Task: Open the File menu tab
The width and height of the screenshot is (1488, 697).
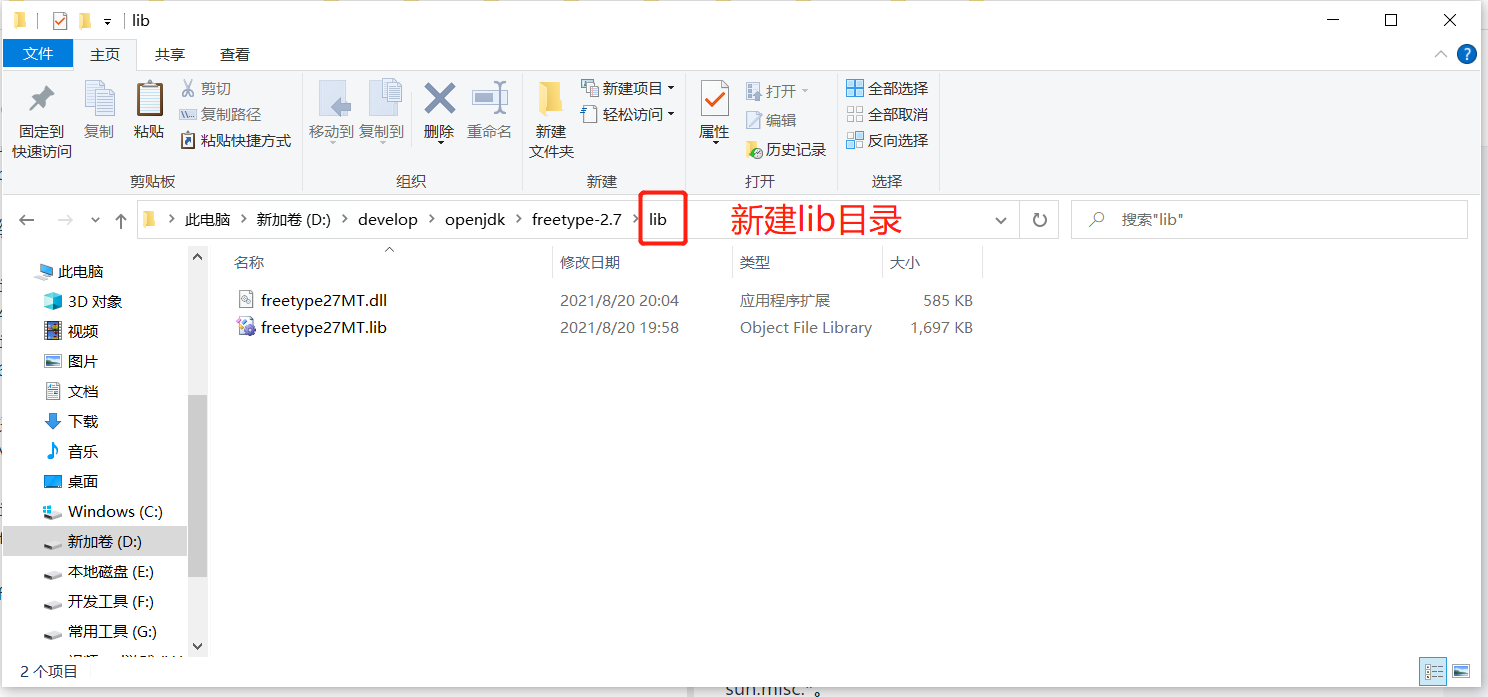Action: click(x=38, y=54)
